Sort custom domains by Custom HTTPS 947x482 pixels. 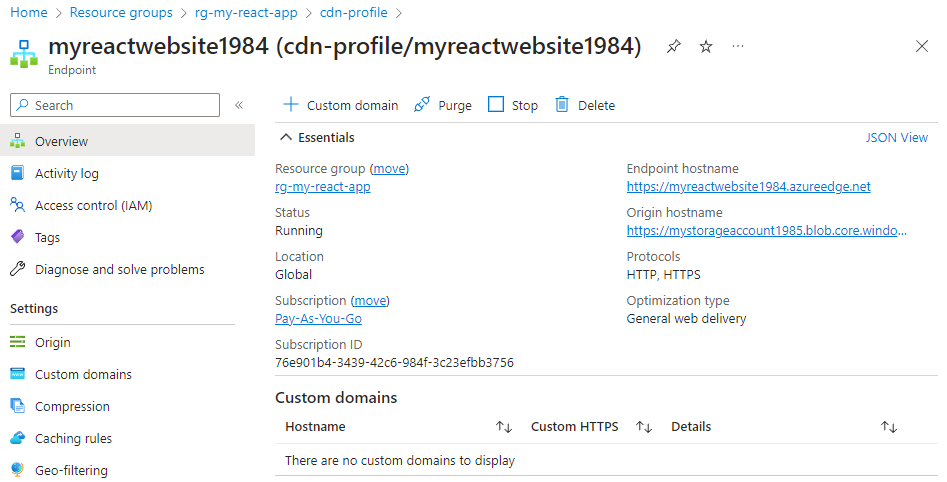click(x=644, y=427)
